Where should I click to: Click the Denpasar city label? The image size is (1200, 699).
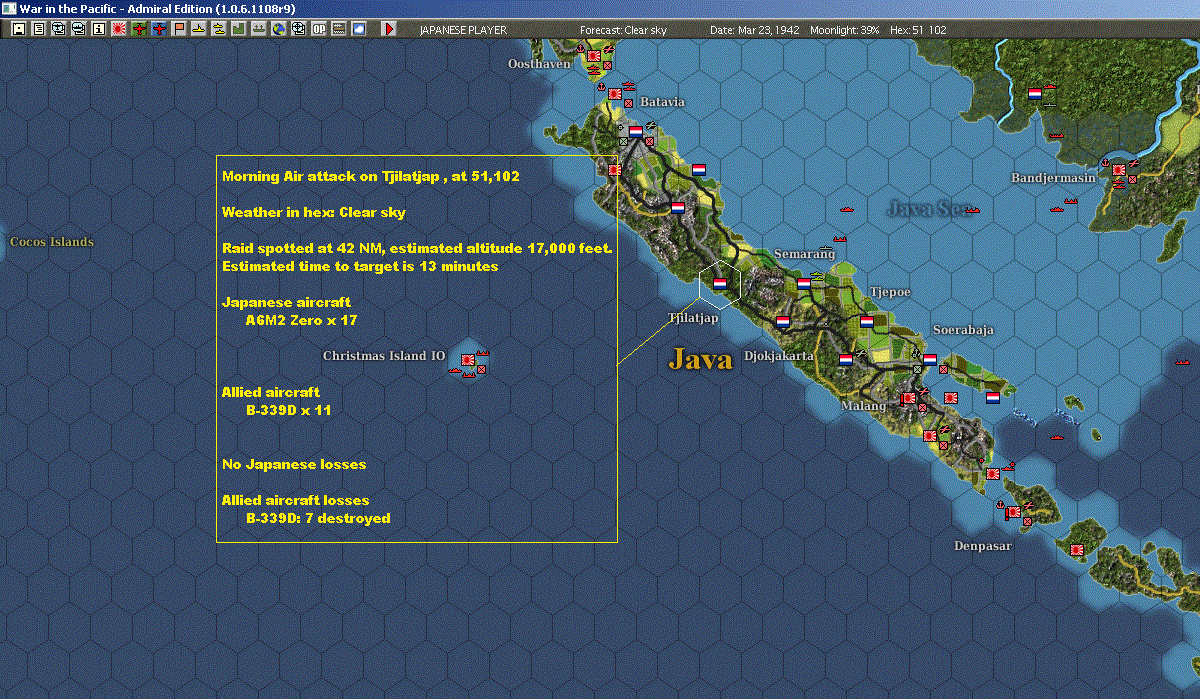tap(983, 546)
